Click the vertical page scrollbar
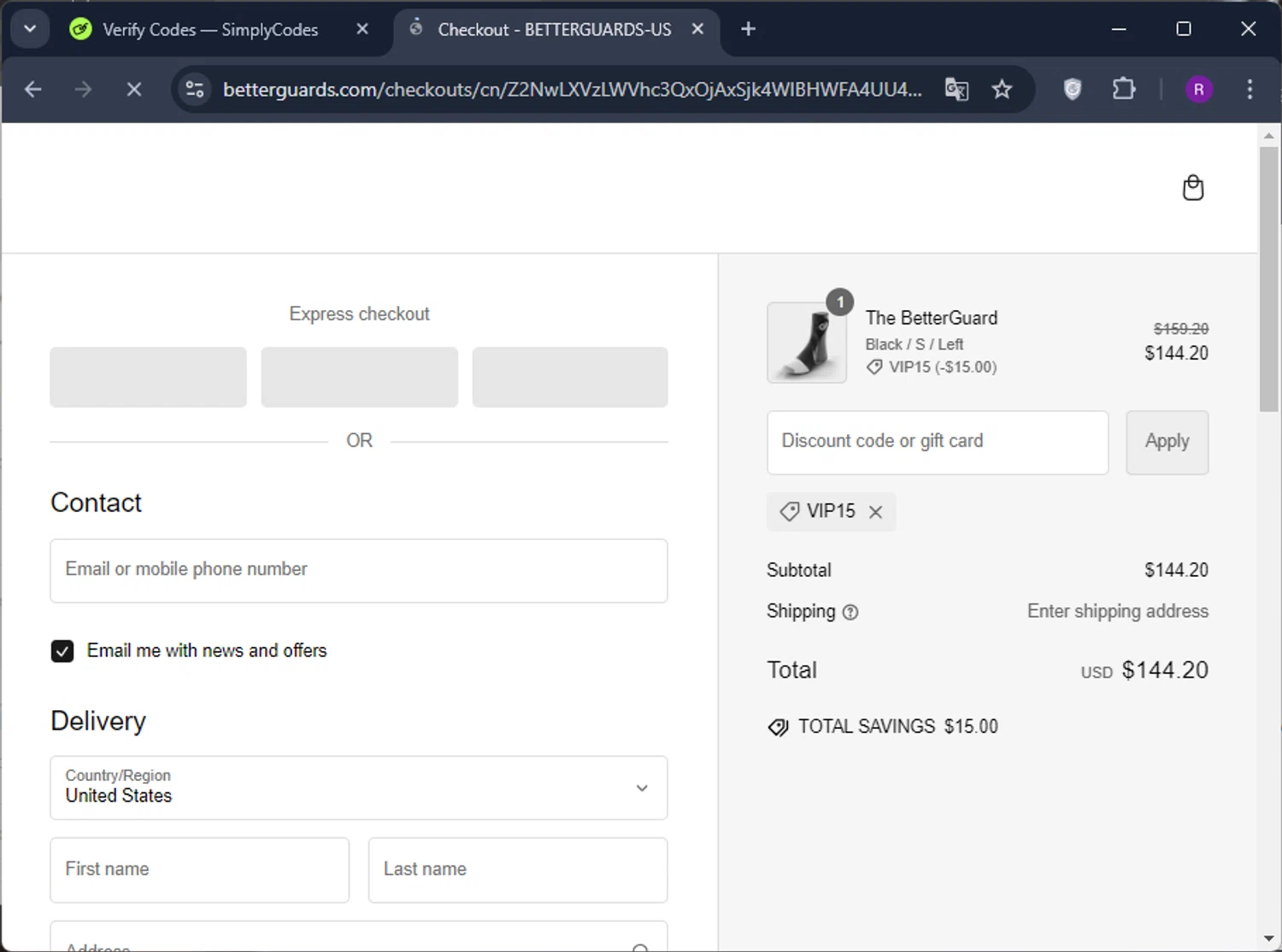 pos(1269,279)
